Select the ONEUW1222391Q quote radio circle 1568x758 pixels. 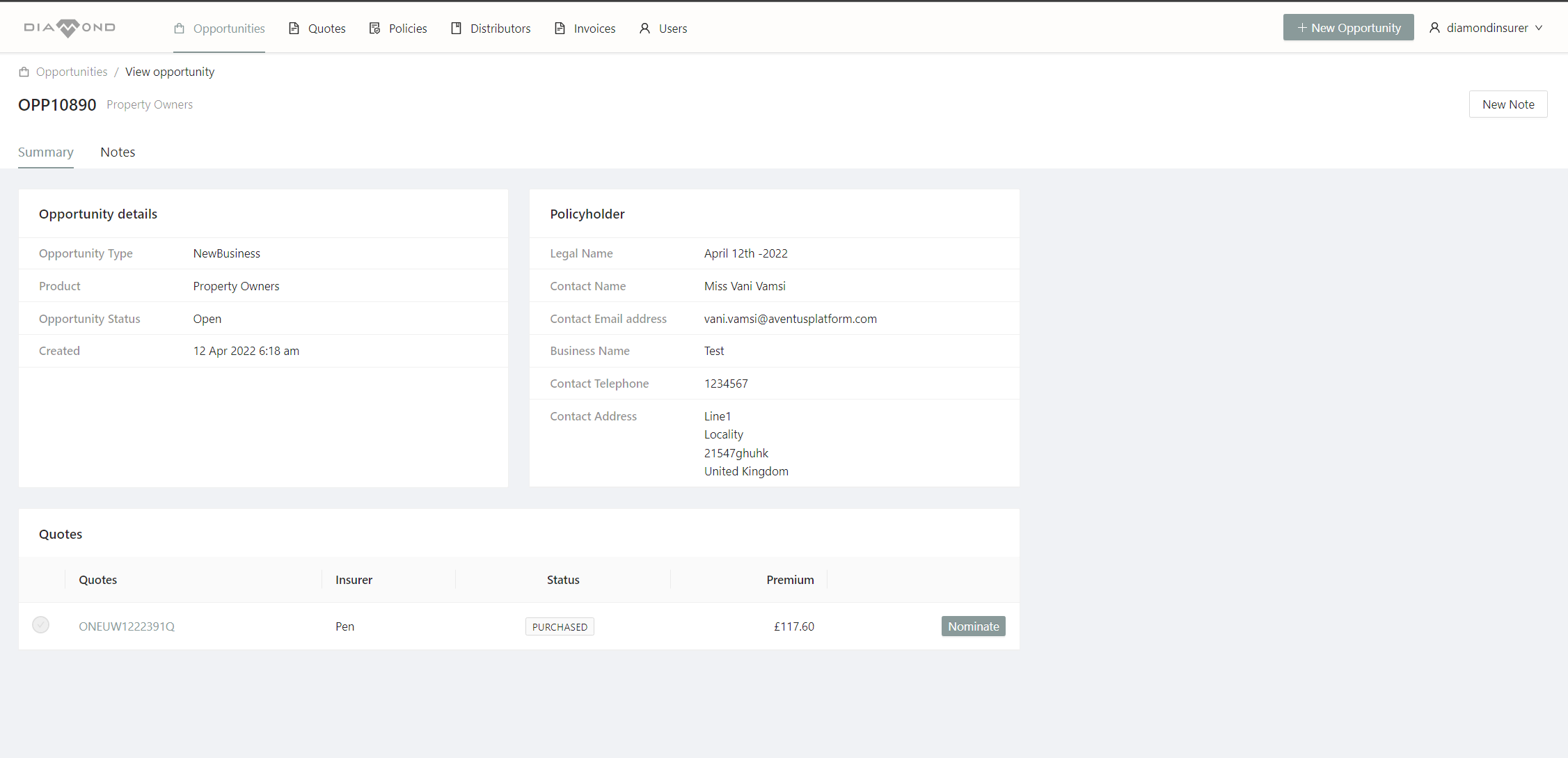pos(41,625)
